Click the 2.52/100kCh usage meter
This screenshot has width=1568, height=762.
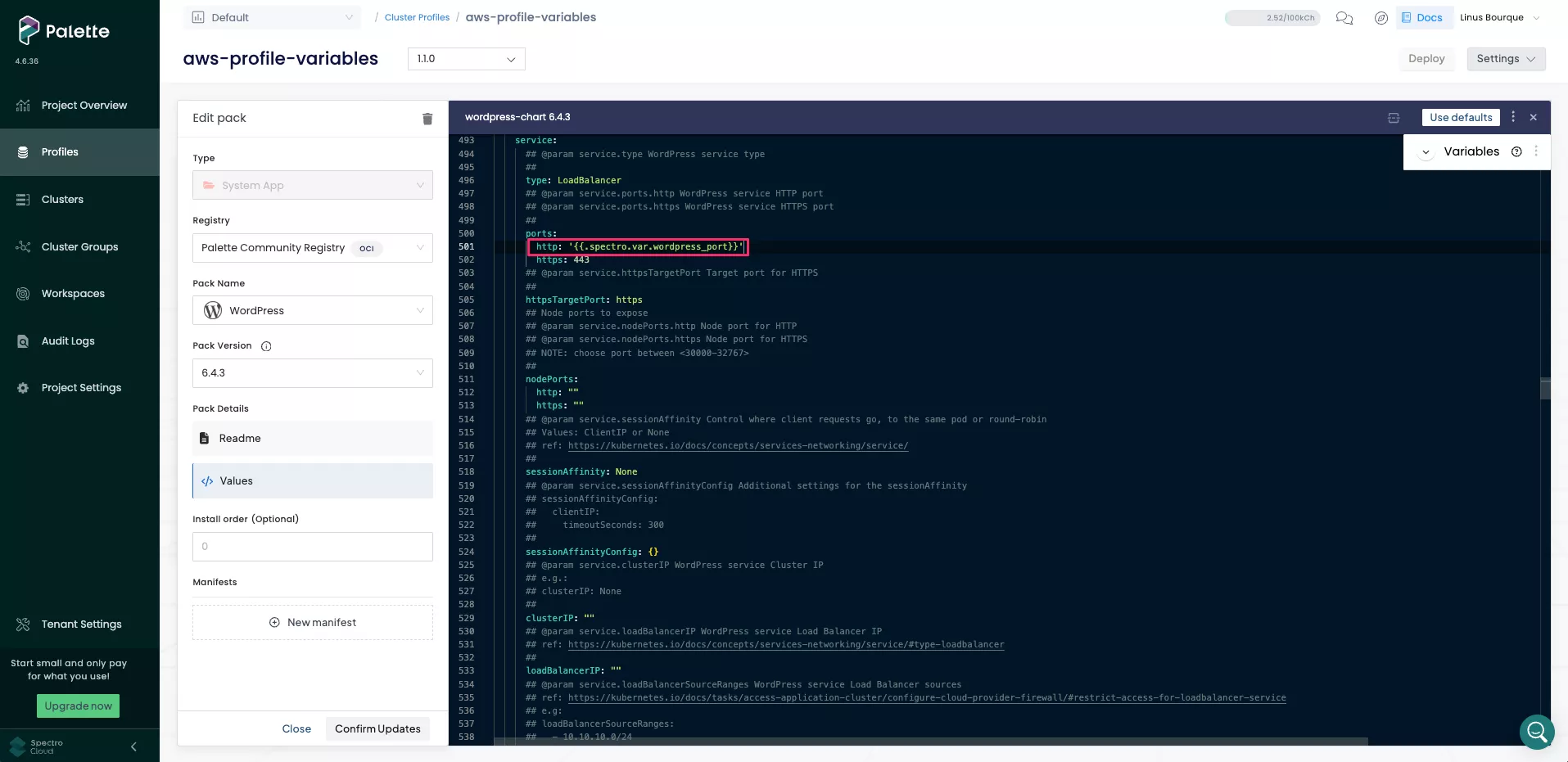1272,17
